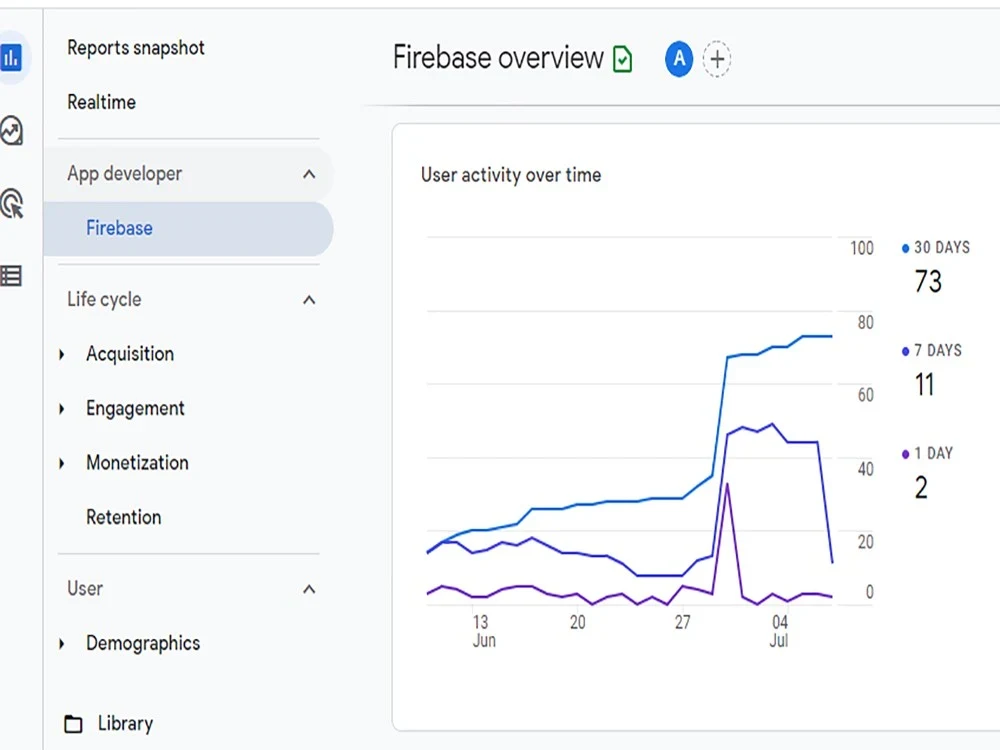Collapse the App developer section
The image size is (1000, 750).
310,173
